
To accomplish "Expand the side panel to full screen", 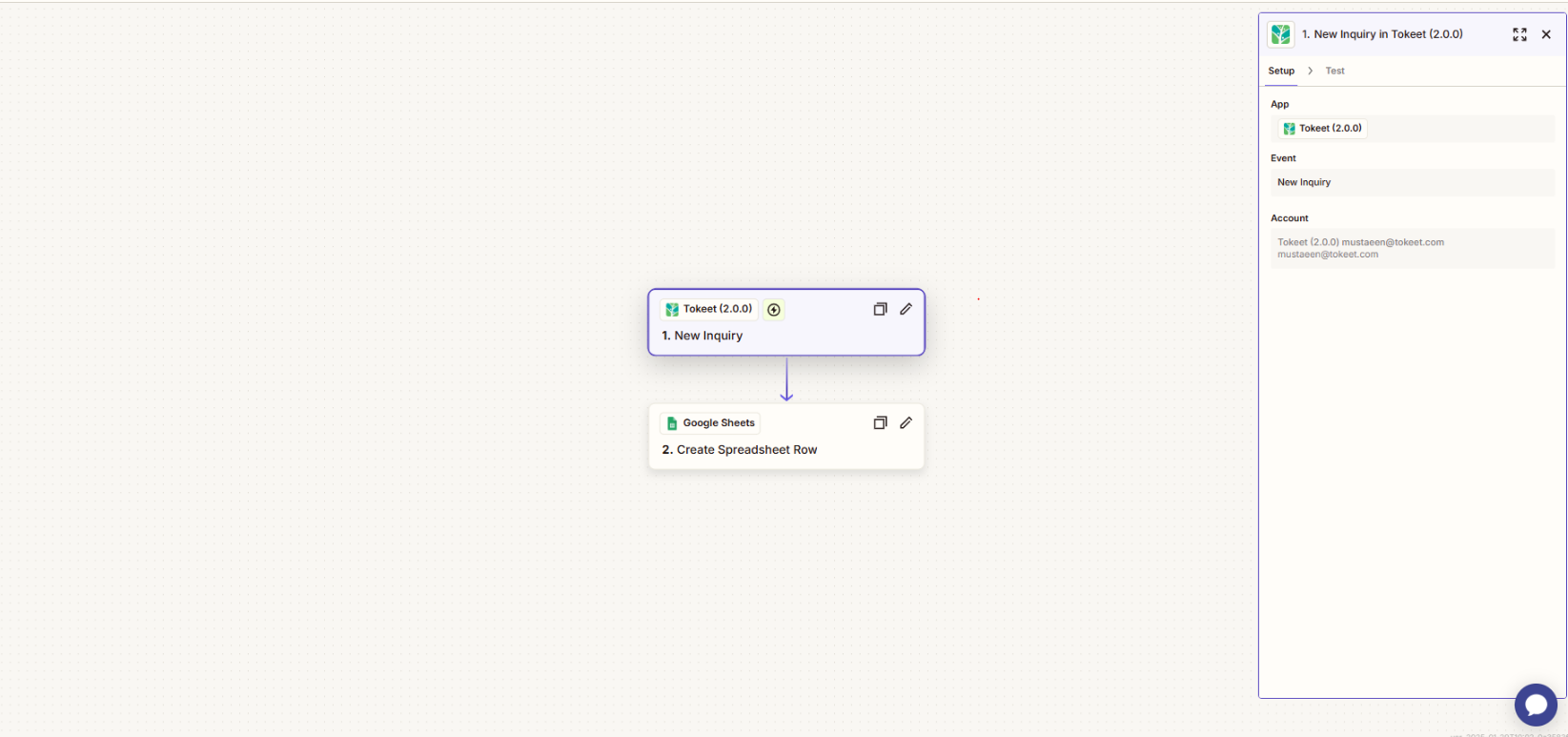I will click(x=1519, y=34).
